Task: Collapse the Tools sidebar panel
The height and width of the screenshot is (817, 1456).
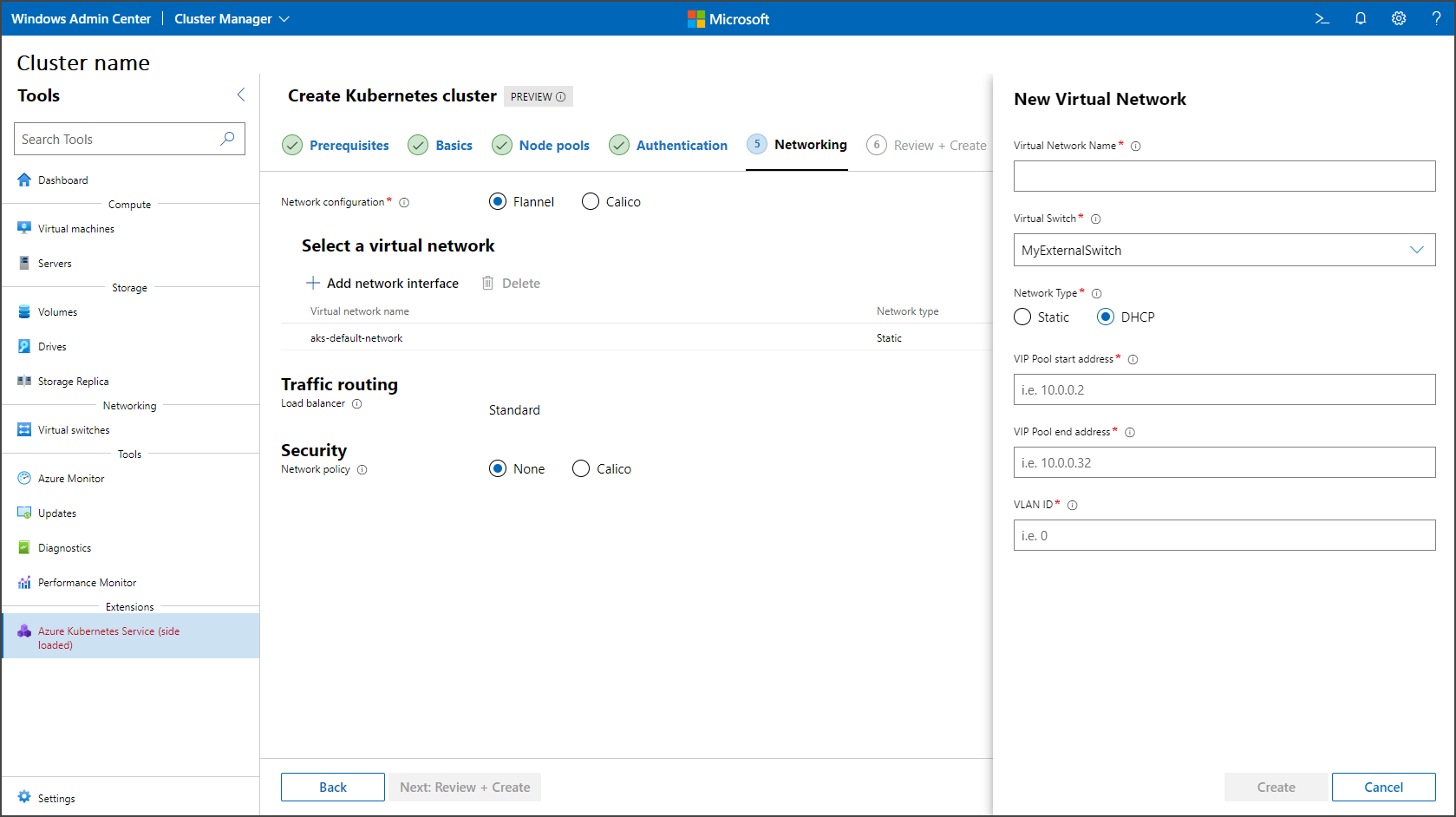Action: point(241,95)
